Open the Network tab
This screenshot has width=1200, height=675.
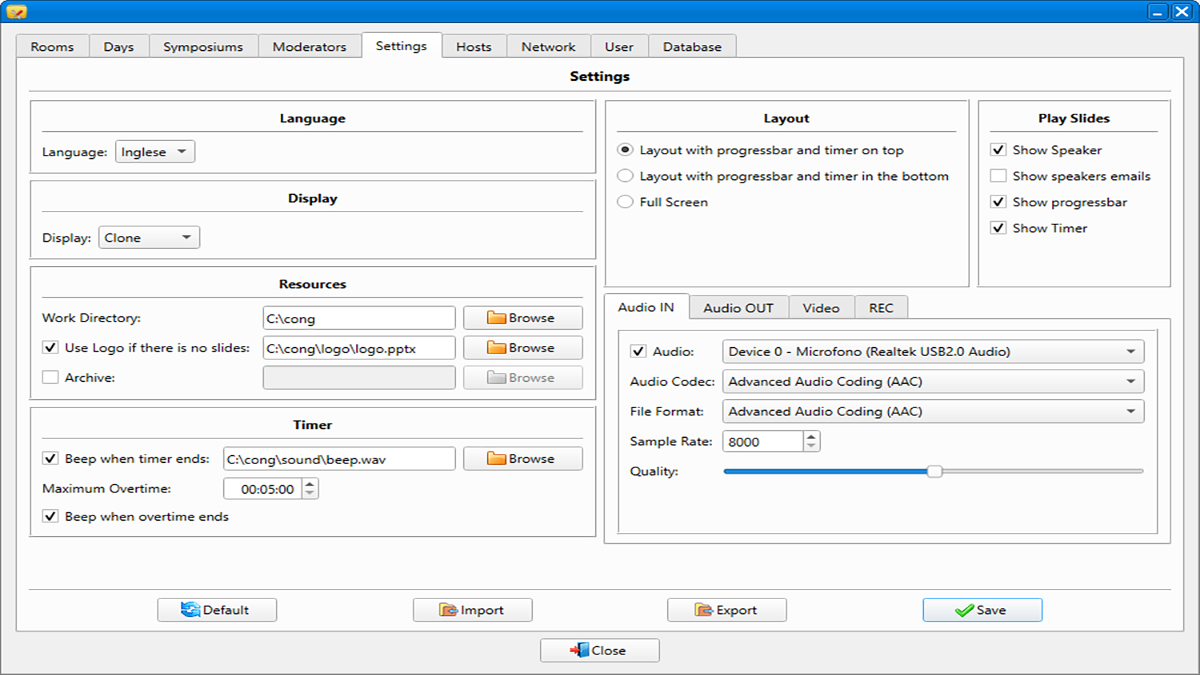pos(548,47)
